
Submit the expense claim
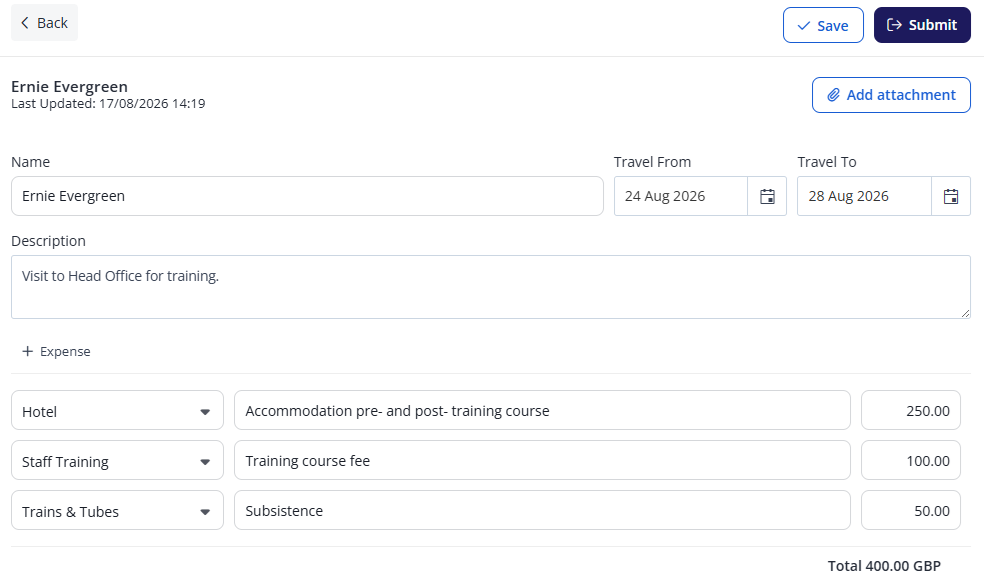(922, 25)
